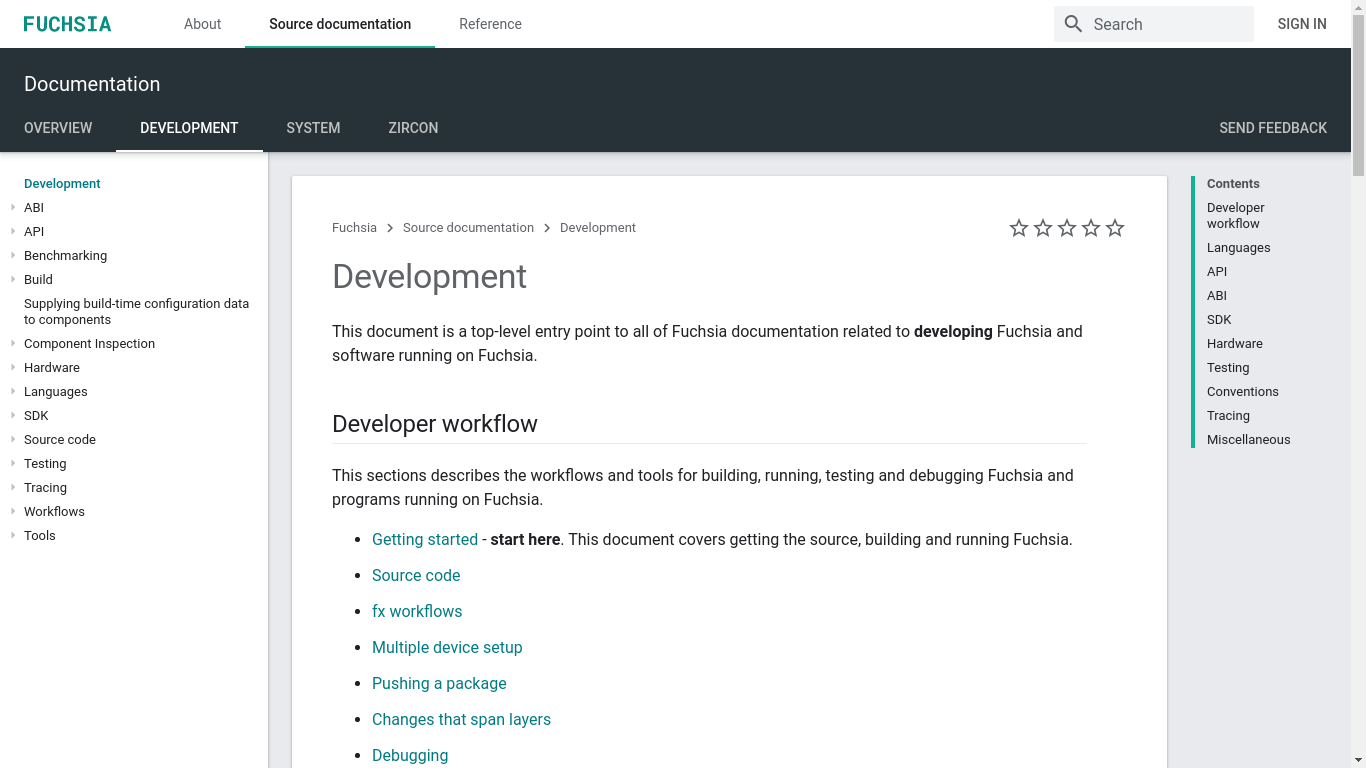Focus the Search input field
Viewport: 1366px width, 768px height.
1154,24
